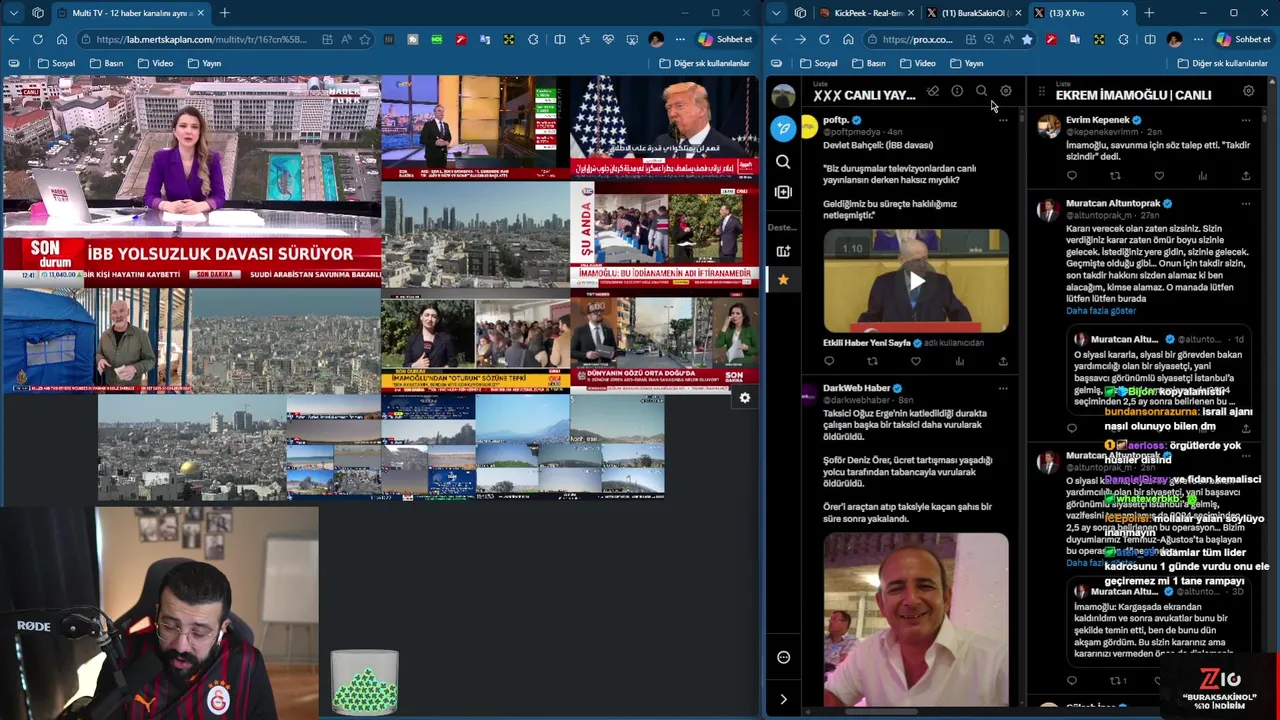Open the DarkWeb Haber profile name

856,388
